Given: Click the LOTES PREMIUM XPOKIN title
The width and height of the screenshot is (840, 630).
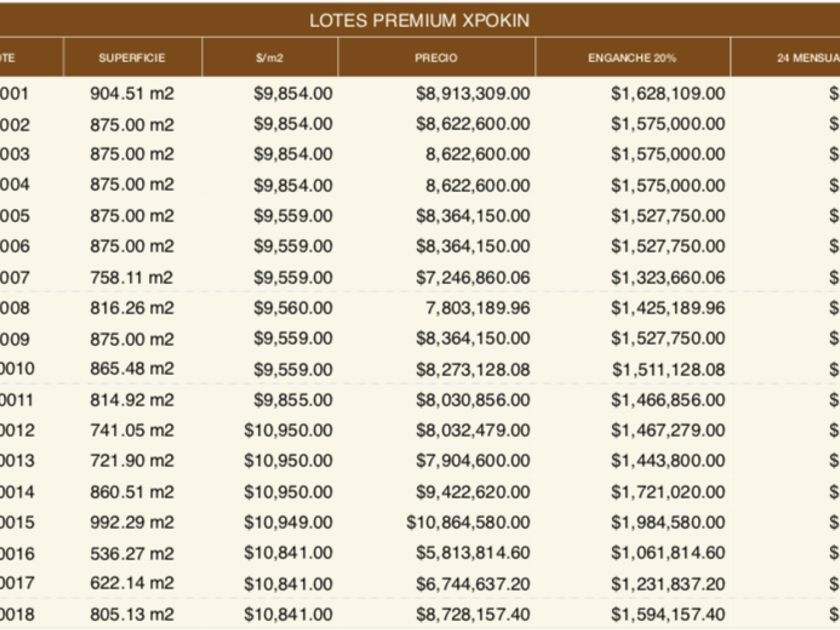Looking at the screenshot, I should (x=419, y=20).
